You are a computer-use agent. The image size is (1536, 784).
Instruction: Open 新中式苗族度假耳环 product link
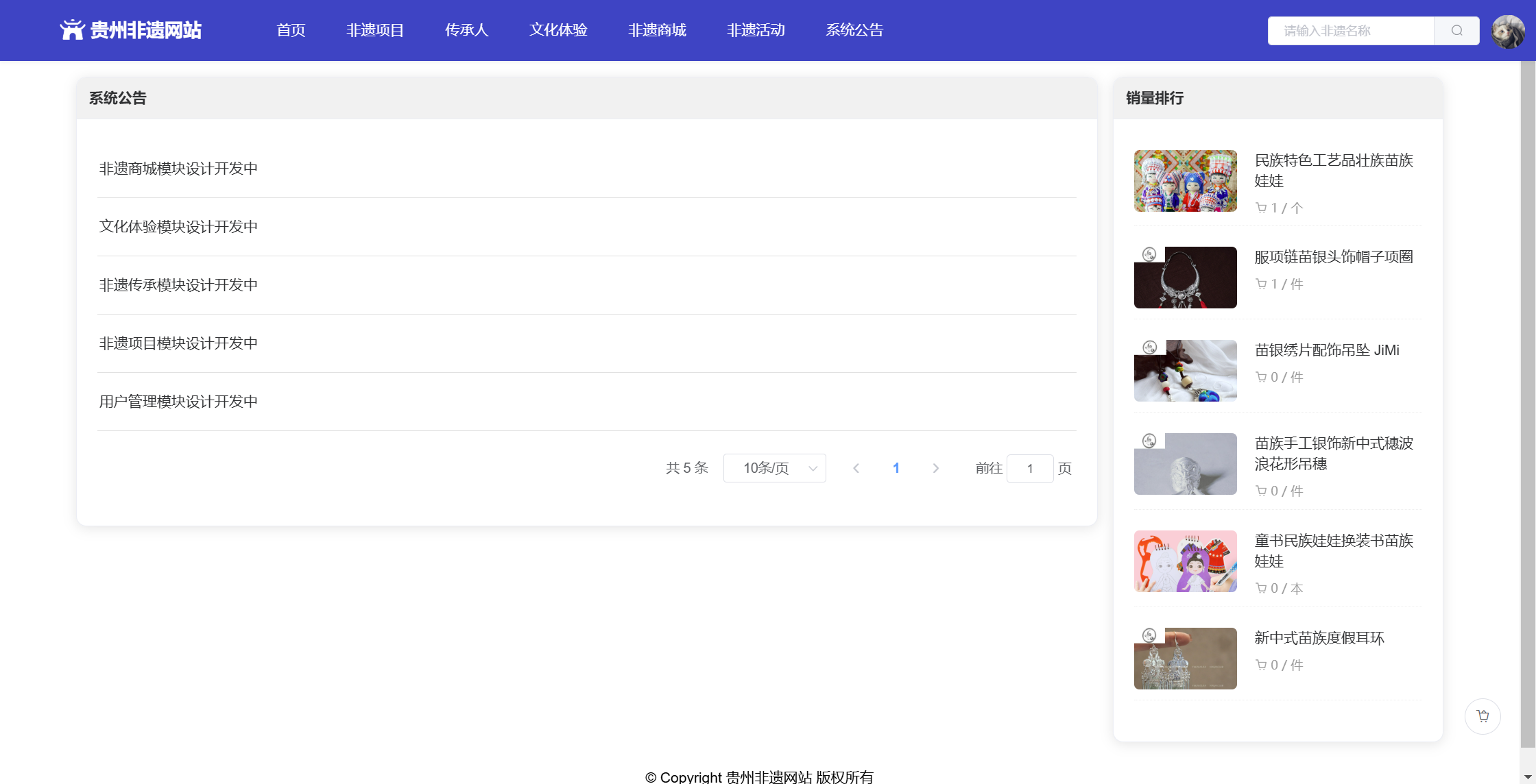click(x=1319, y=638)
